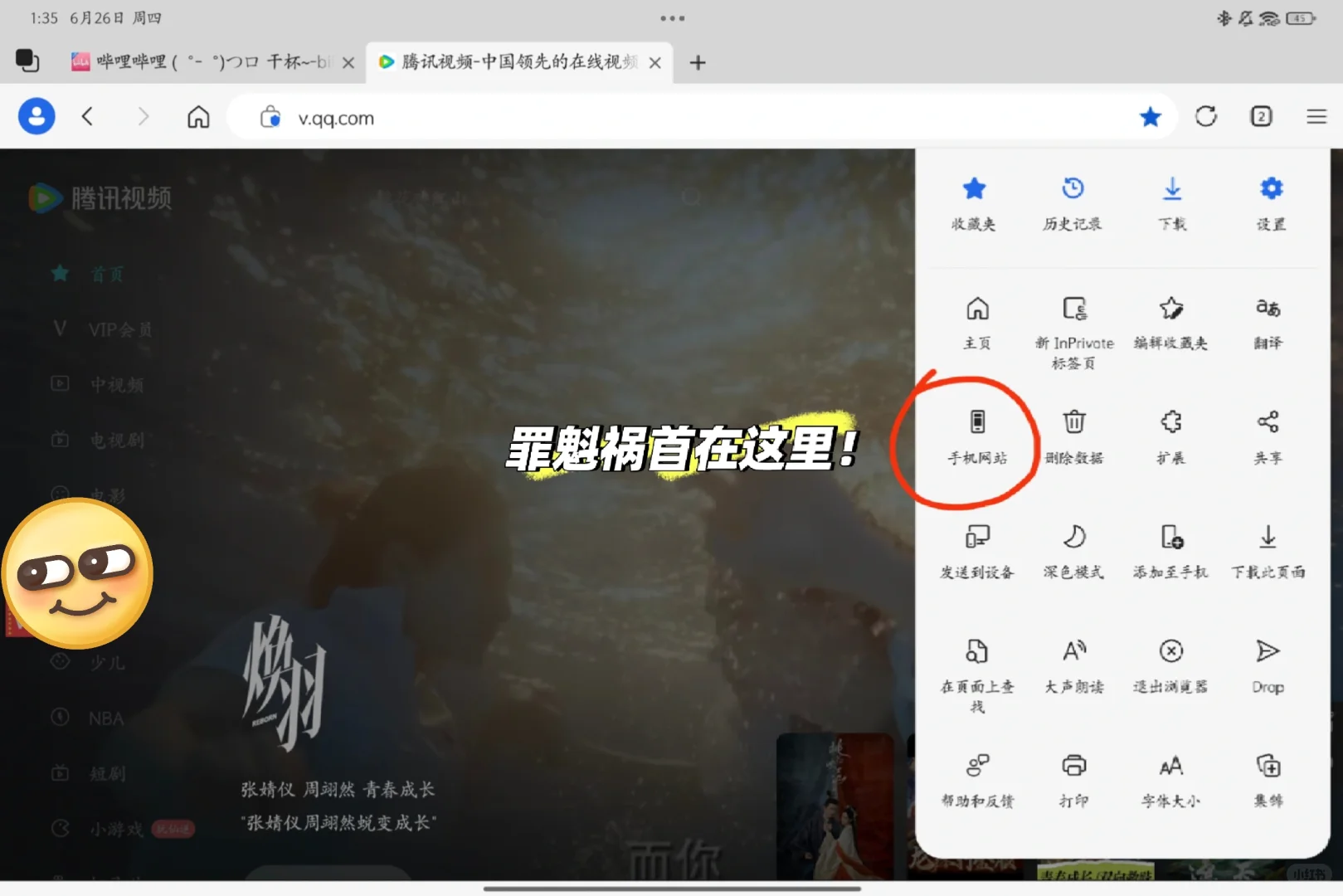The height and width of the screenshot is (896, 1343).
Task: Choose Edit Favorites (编辑收藏夹)
Action: (1170, 323)
